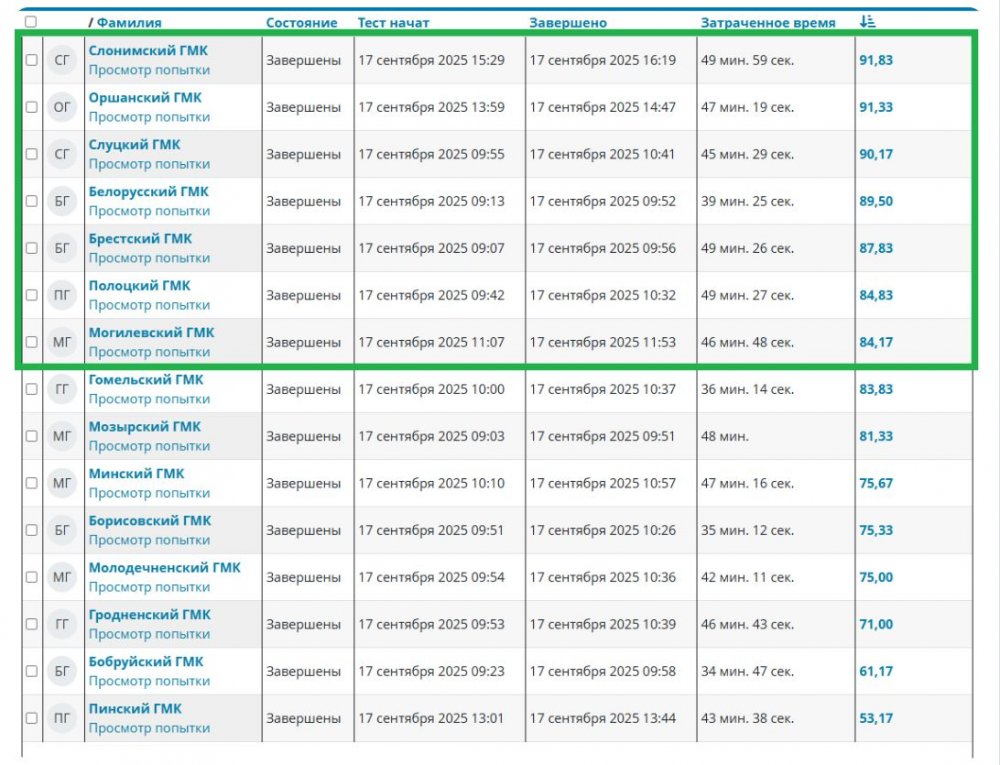Sort by Состояние column header
This screenshot has width=1000, height=765.
click(301, 22)
